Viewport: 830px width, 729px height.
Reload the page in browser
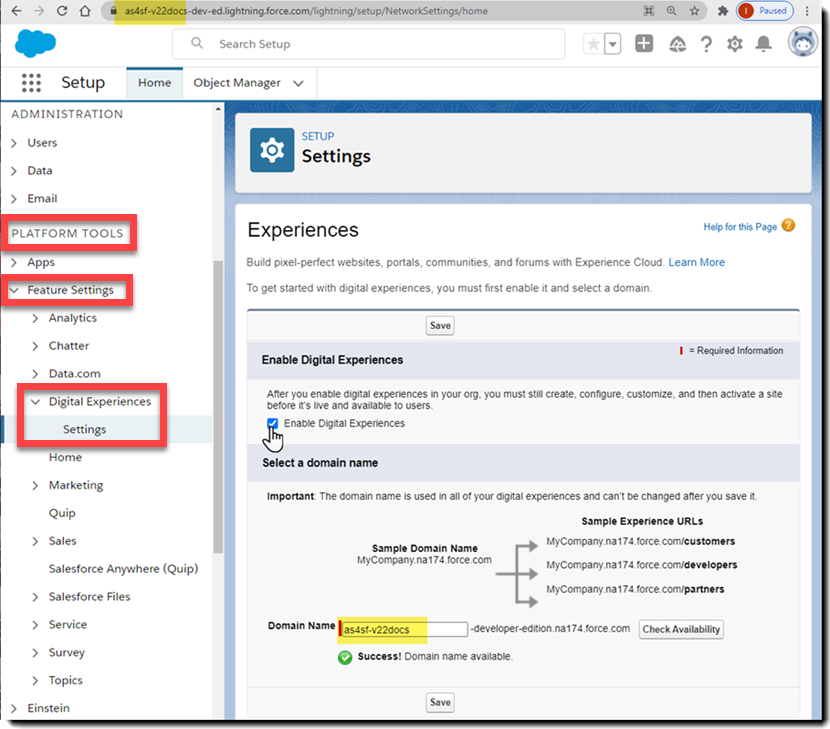[x=62, y=11]
